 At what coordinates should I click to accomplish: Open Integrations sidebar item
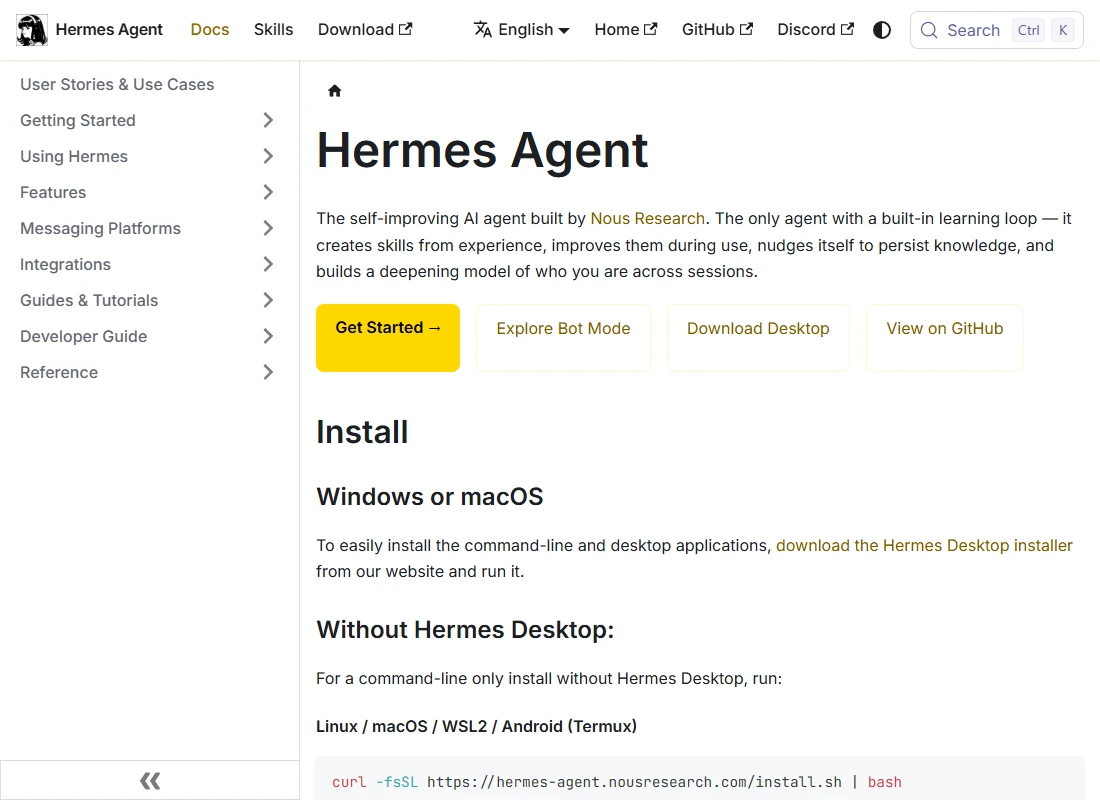click(65, 264)
